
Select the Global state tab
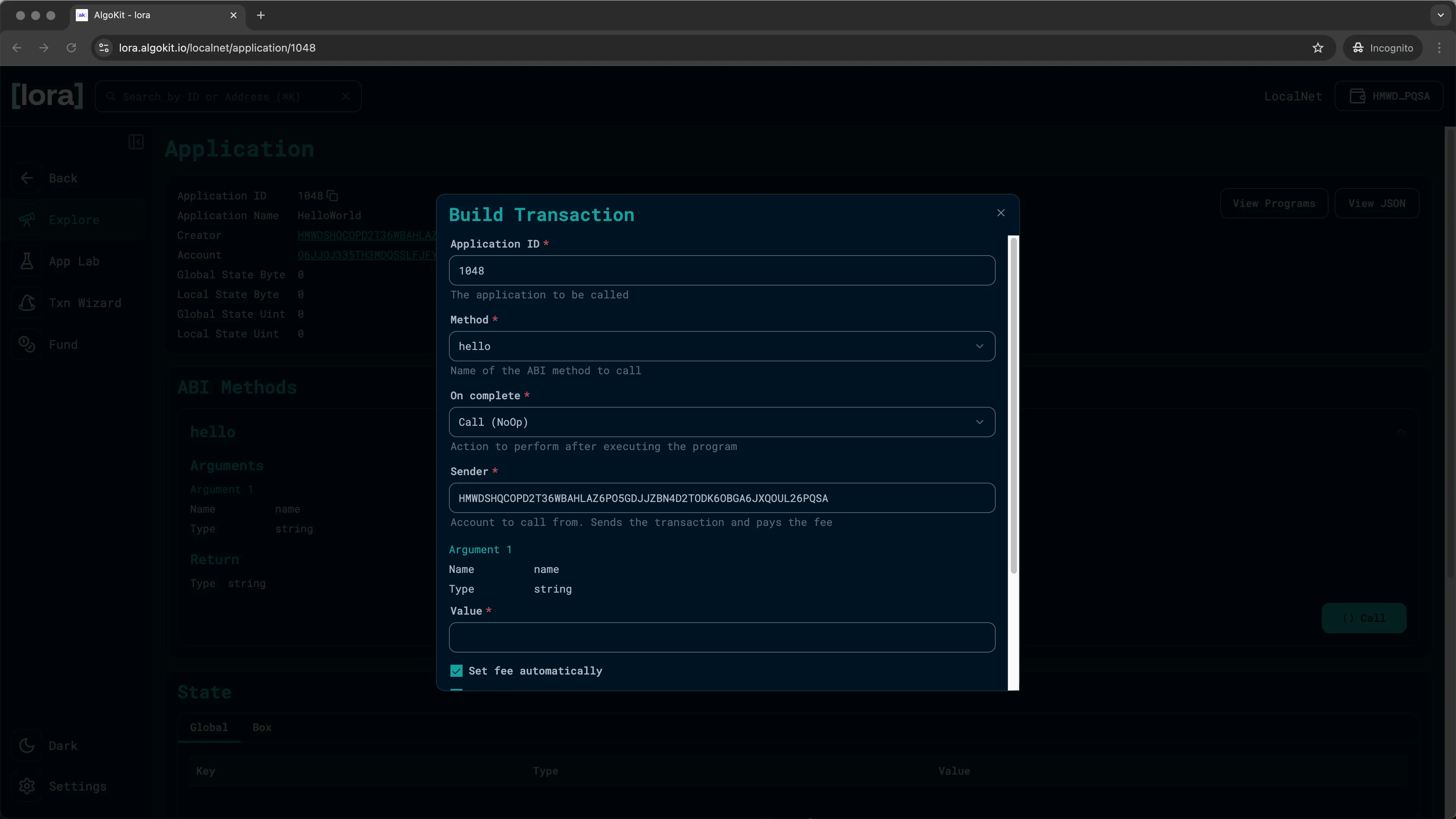pos(209,728)
